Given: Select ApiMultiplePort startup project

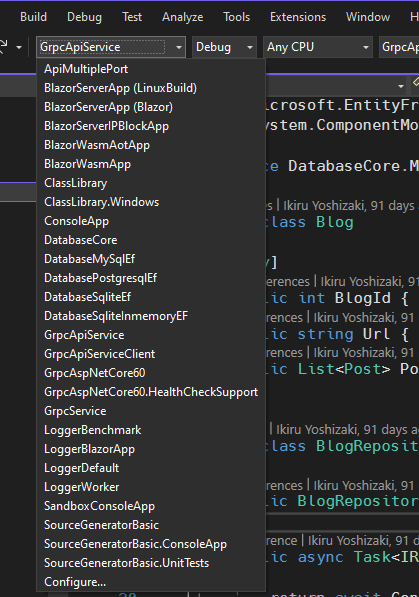Looking at the screenshot, I should [151, 69].
